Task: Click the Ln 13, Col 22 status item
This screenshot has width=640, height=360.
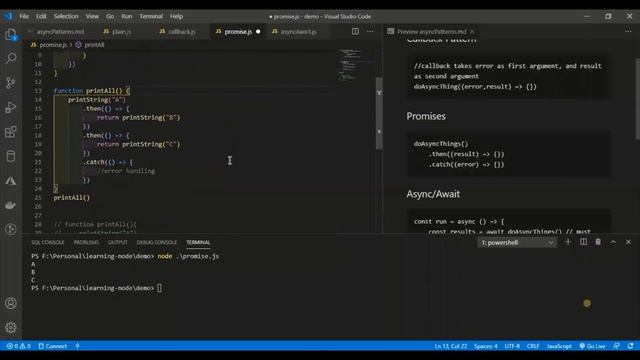Action: pos(451,346)
